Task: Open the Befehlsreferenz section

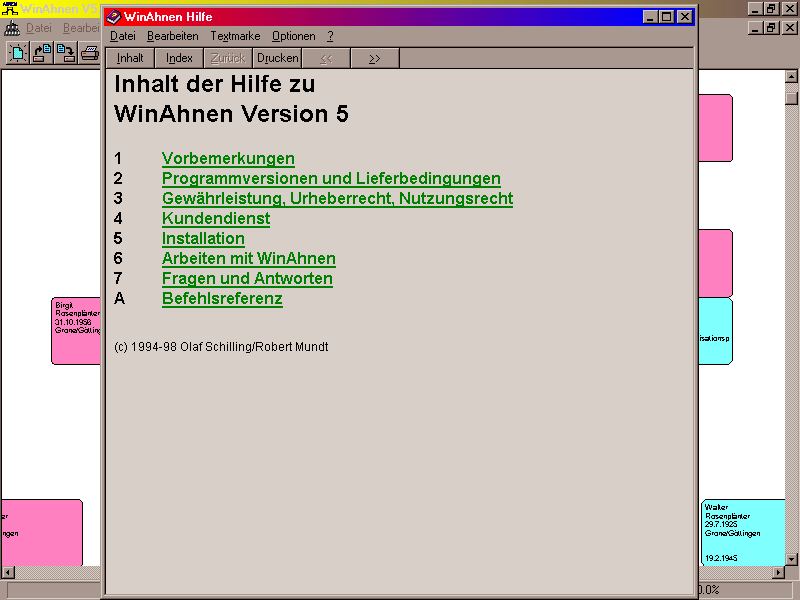Action: point(222,298)
